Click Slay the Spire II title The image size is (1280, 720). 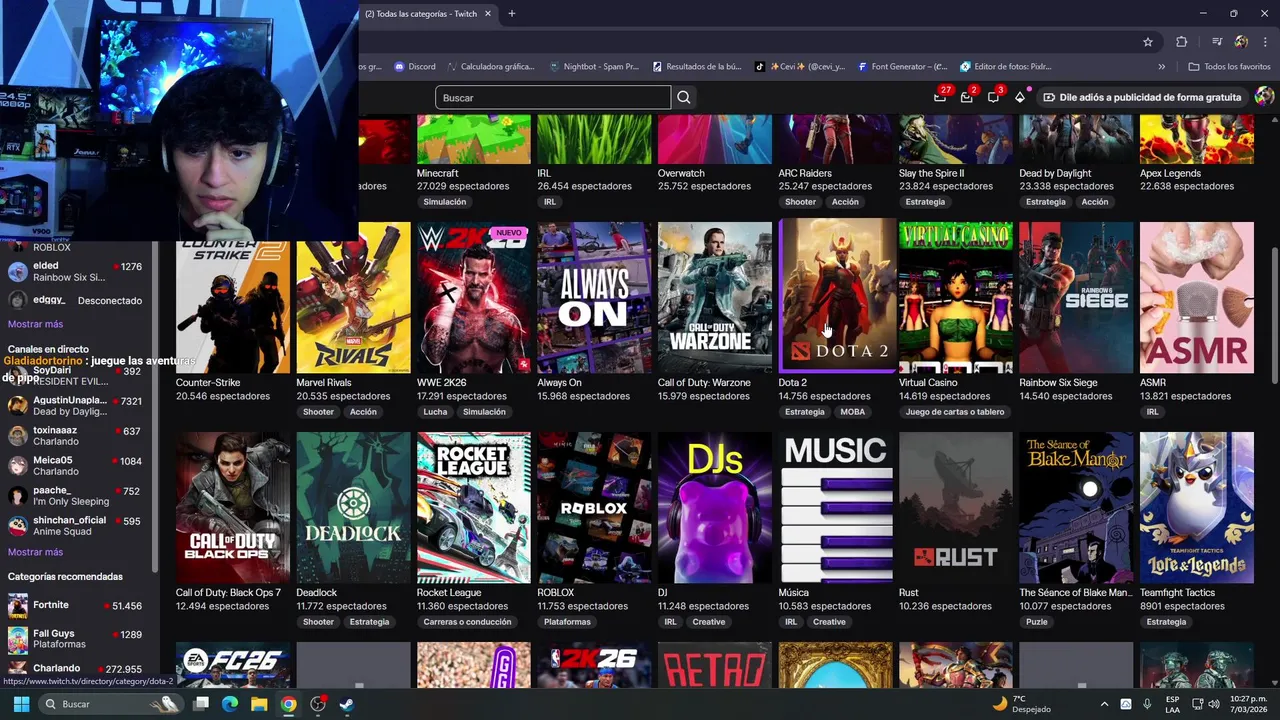click(931, 173)
